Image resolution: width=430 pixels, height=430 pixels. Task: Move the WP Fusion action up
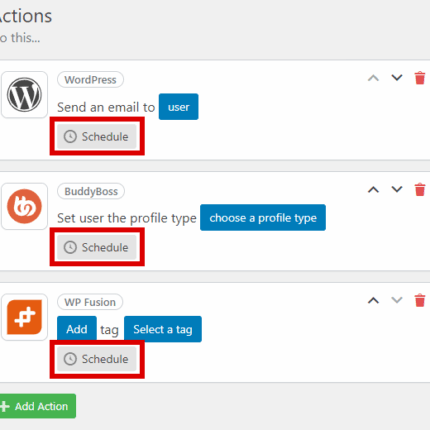point(373,300)
